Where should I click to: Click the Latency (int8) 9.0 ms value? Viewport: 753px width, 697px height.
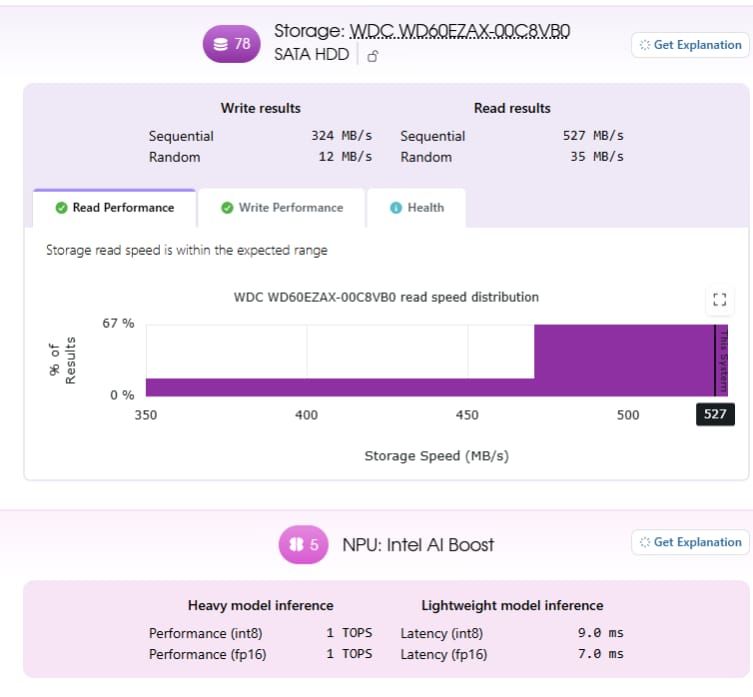(x=601, y=633)
